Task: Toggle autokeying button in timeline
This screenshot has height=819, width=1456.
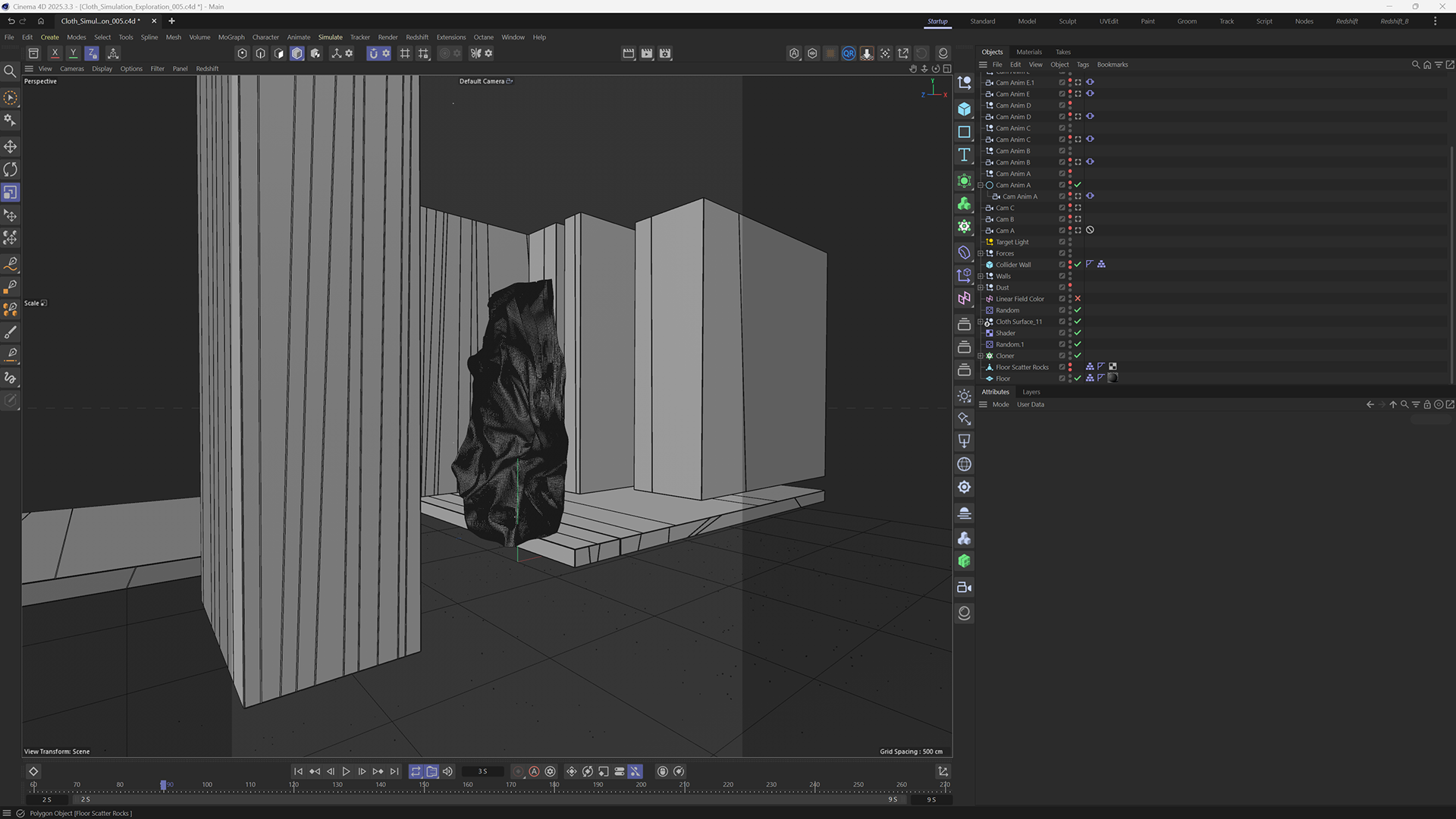Action: coord(534,771)
